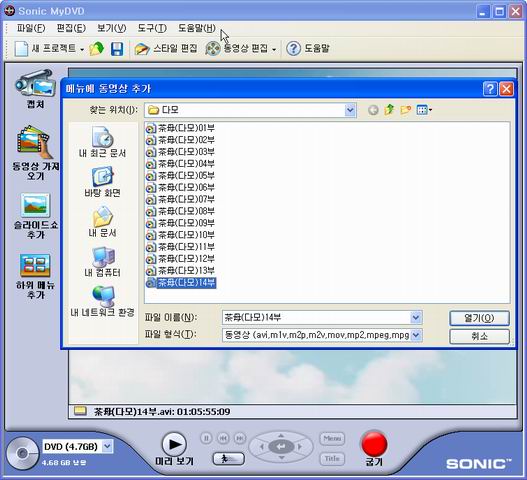Viewport: 527px width, 480px height.
Task: Save project using the floppy disk icon
Action: pos(117,49)
